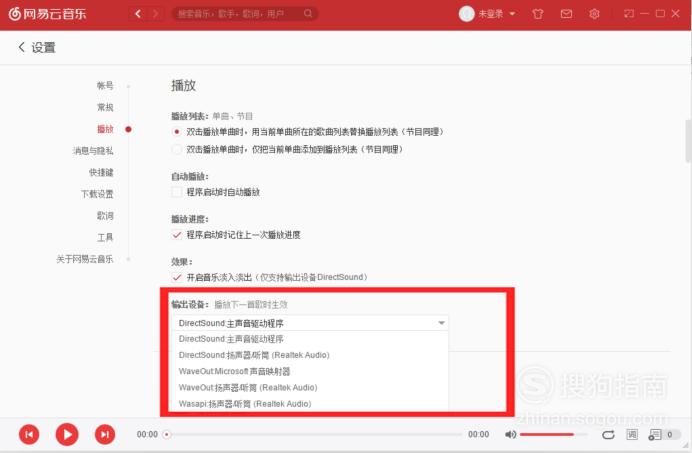Open the messages mail icon
This screenshot has height=453, width=692.
click(x=566, y=14)
